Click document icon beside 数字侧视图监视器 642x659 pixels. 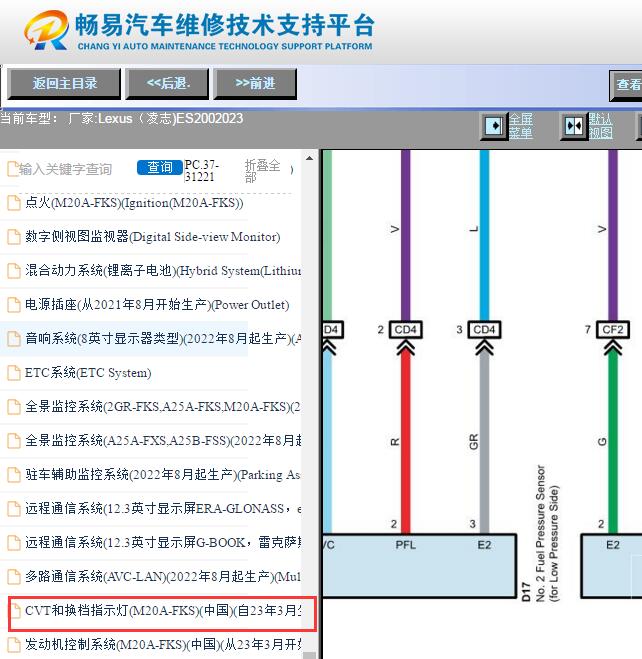[x=14, y=237]
